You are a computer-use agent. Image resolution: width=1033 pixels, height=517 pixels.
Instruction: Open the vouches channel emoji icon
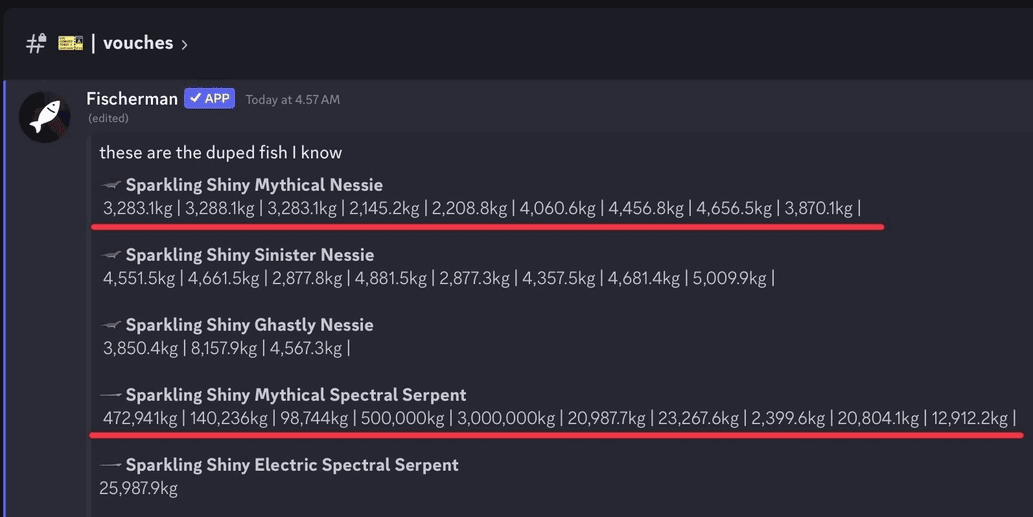click(70, 43)
